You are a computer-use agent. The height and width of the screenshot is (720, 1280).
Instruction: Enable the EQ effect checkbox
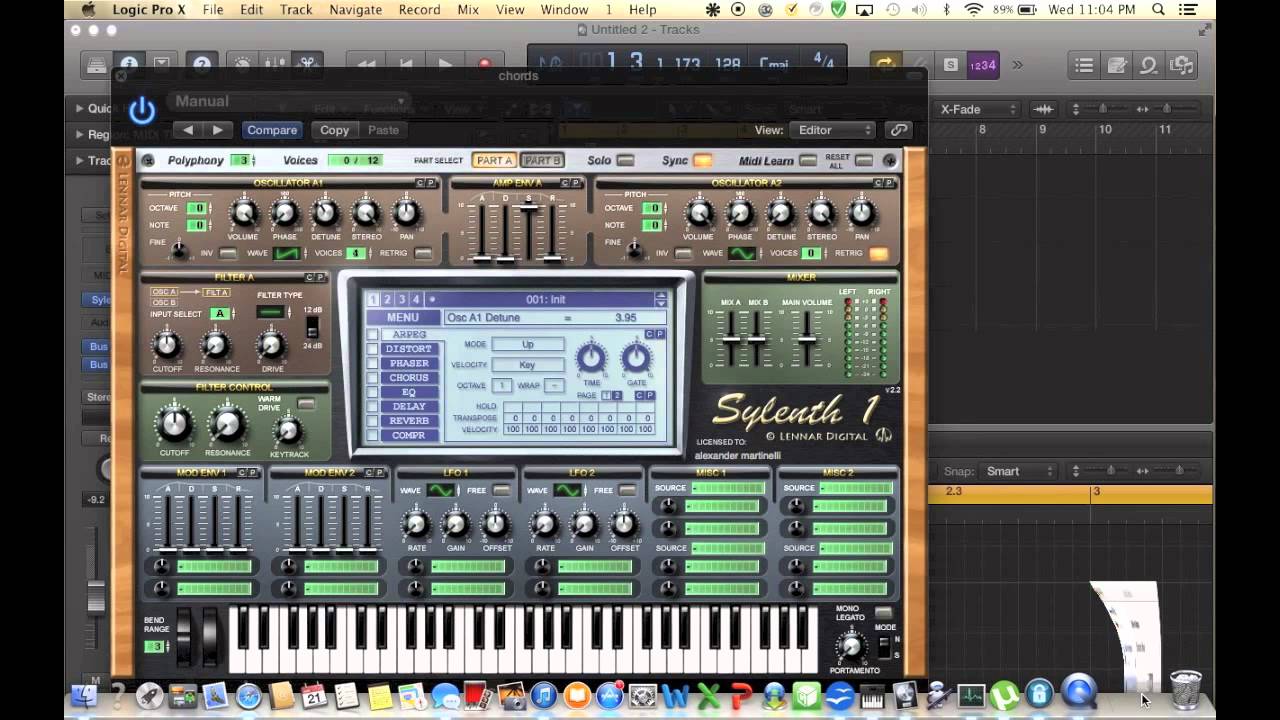(x=372, y=392)
